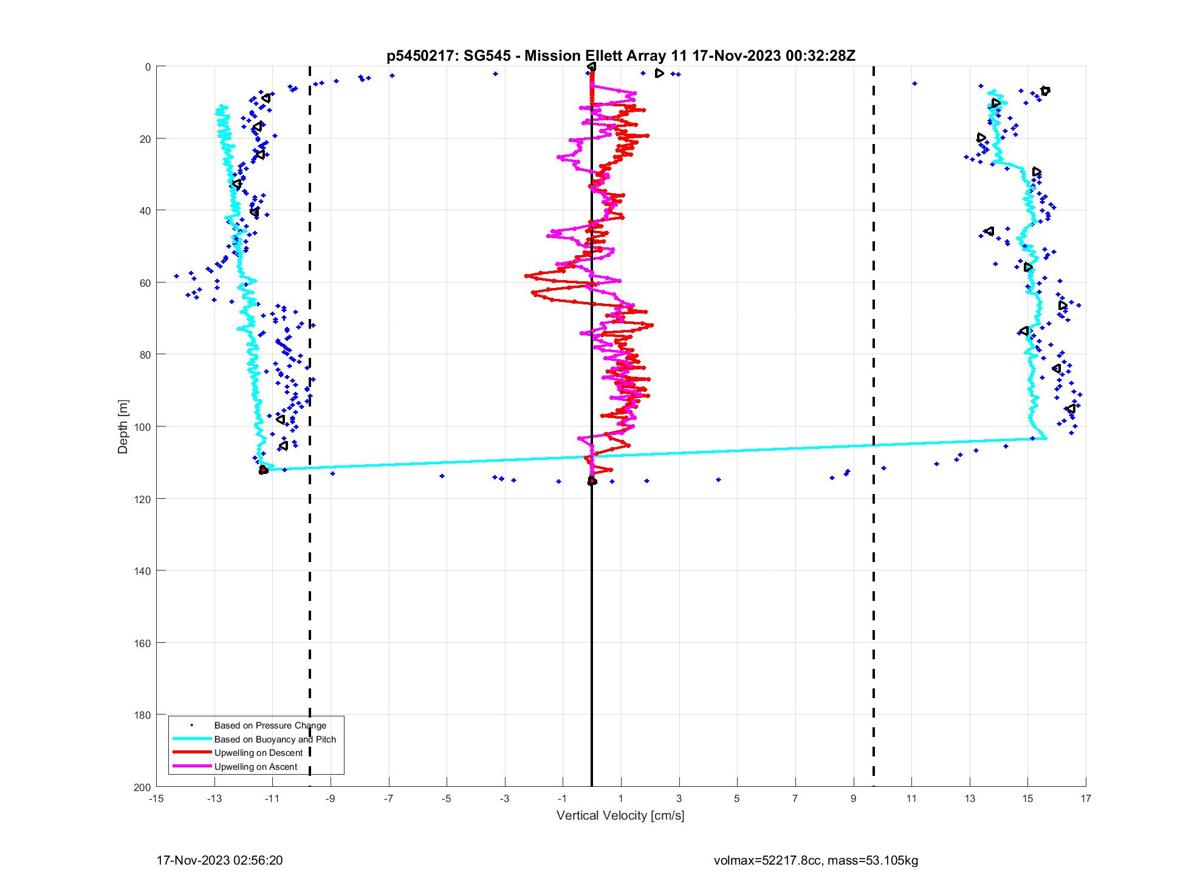Click the 'Vertical Velocity [cm/s]' axis label
This screenshot has height=885, width=1200.
coord(620,816)
